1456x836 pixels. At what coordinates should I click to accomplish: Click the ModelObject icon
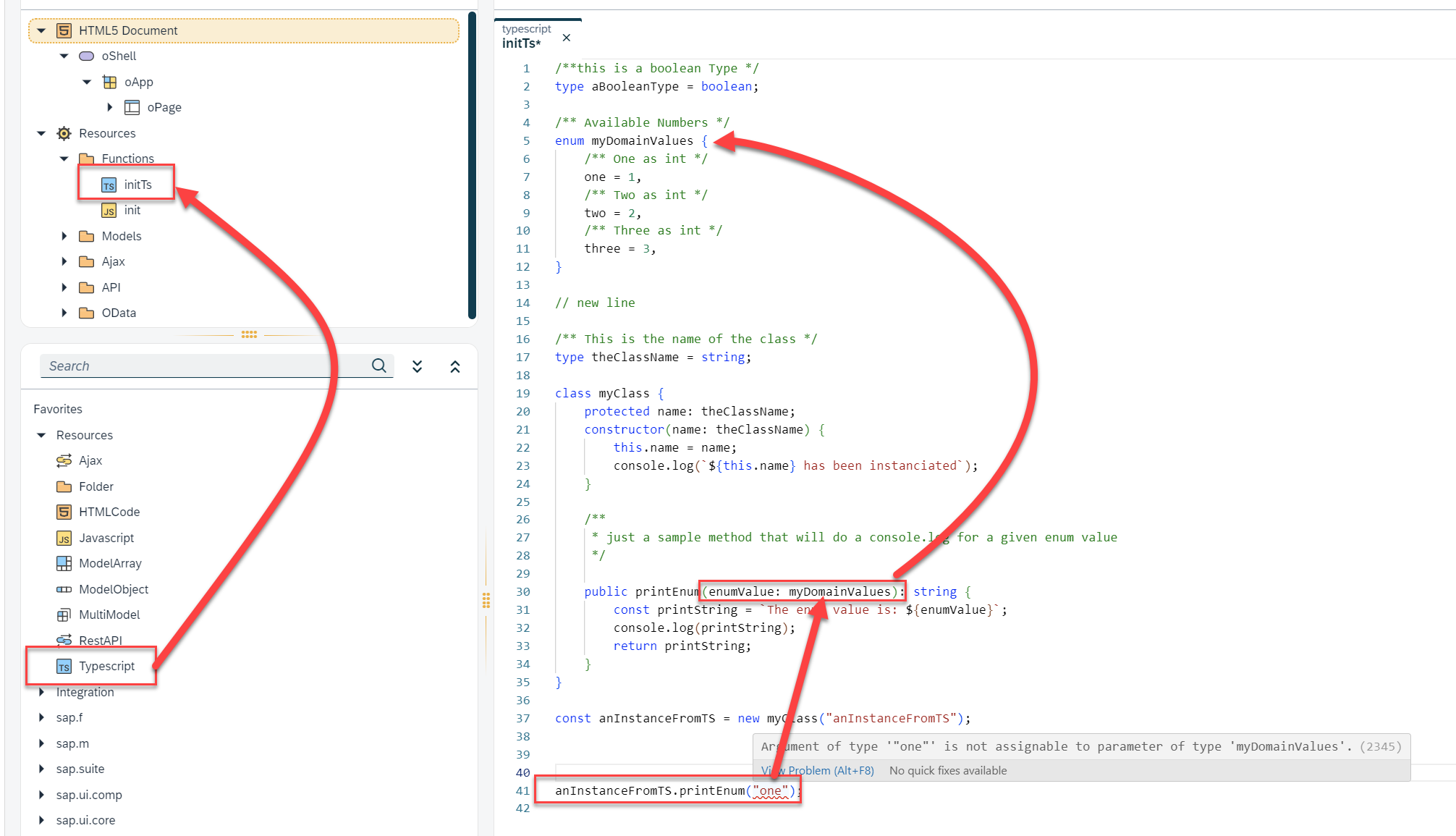coord(64,589)
